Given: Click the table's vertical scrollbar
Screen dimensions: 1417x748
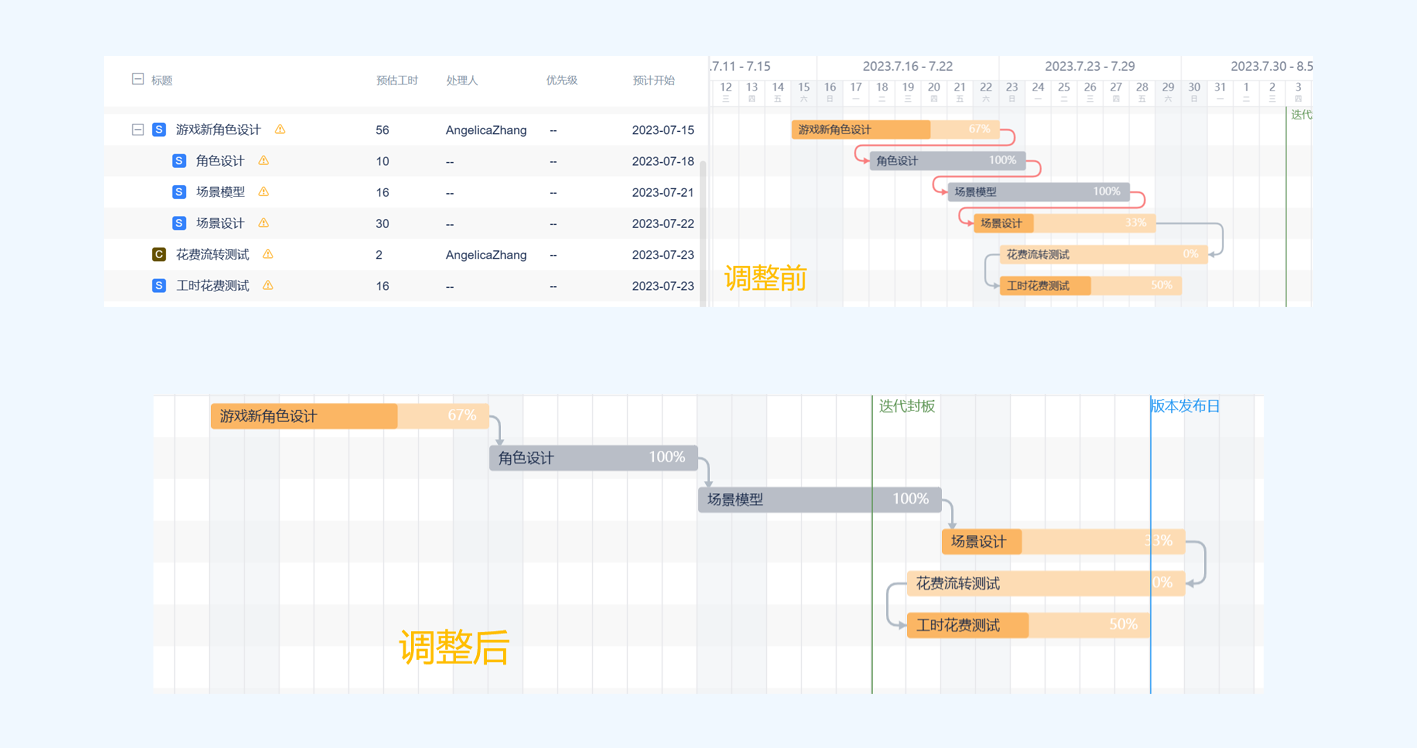Looking at the screenshot, I should pyautogui.click(x=702, y=232).
